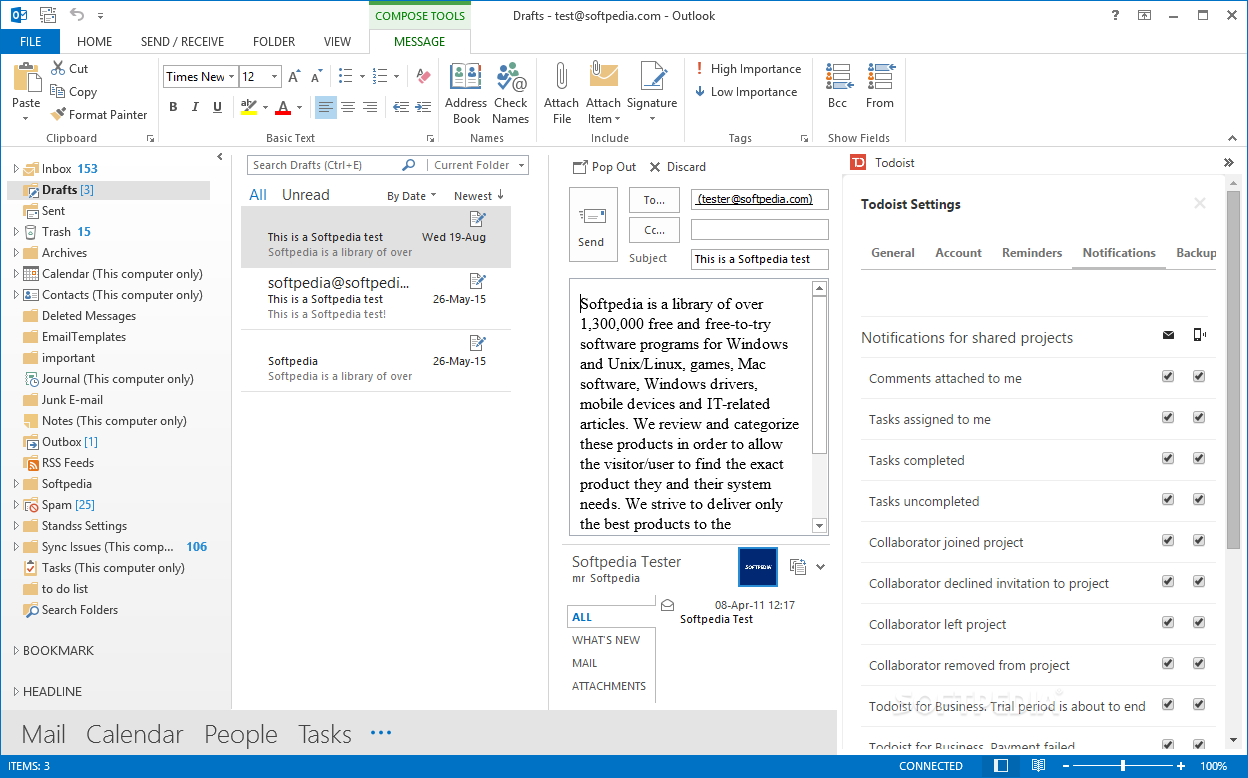Click the Paste icon in Clipboard group
Image resolution: width=1248 pixels, height=778 pixels.
pyautogui.click(x=26, y=78)
